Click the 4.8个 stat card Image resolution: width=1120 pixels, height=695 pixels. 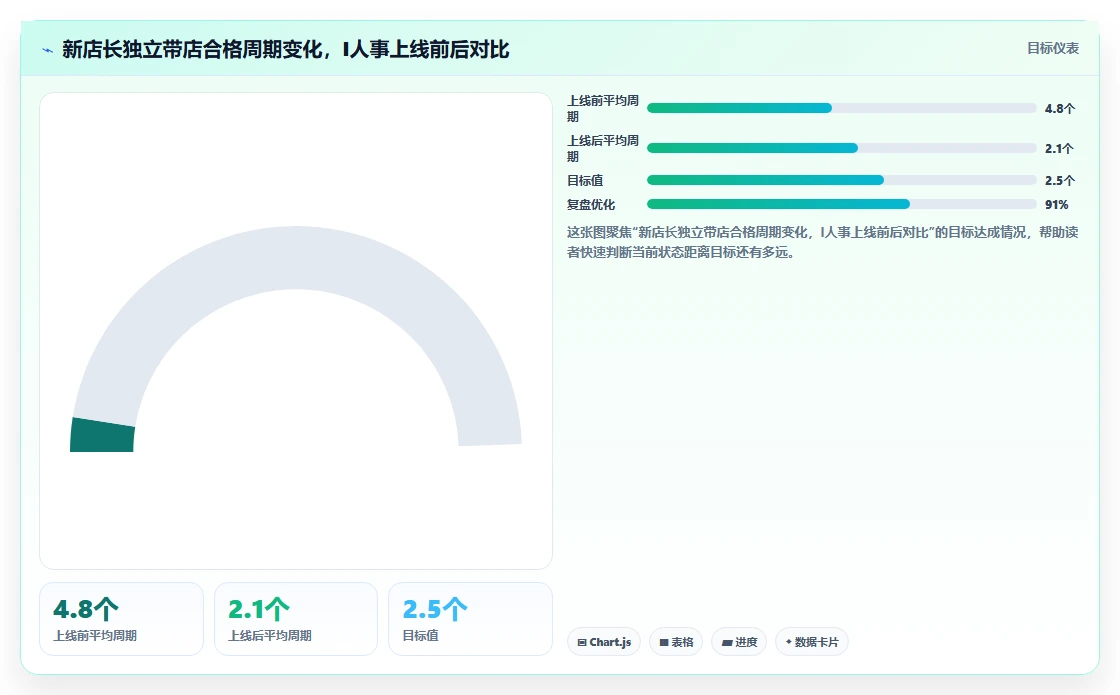point(121,619)
